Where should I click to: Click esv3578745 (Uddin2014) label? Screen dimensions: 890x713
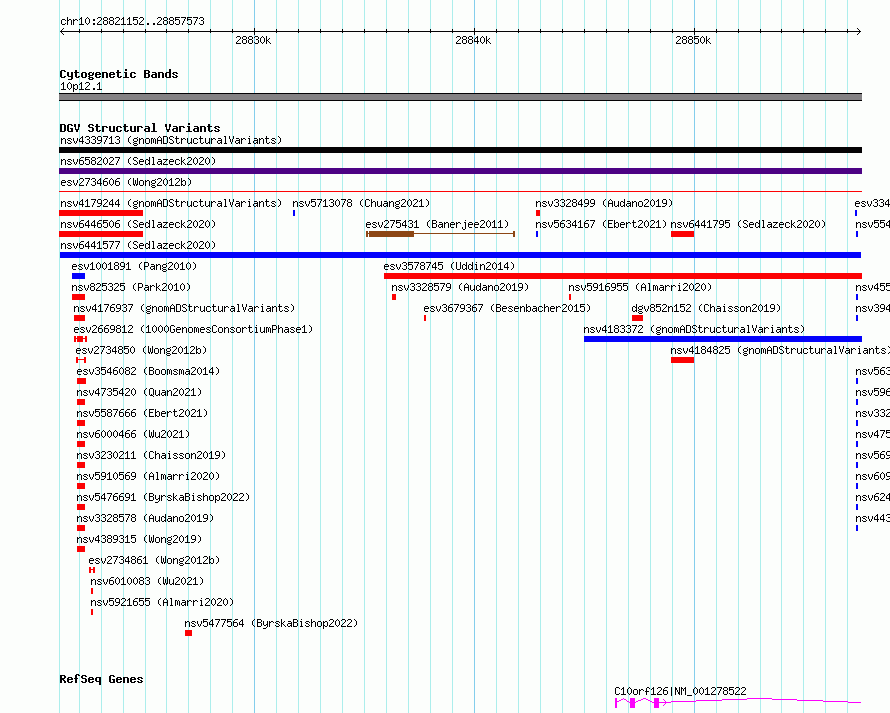click(449, 266)
